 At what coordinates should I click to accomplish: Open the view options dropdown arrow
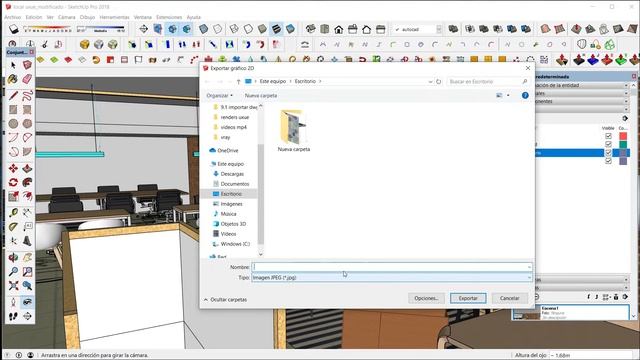pos(508,96)
